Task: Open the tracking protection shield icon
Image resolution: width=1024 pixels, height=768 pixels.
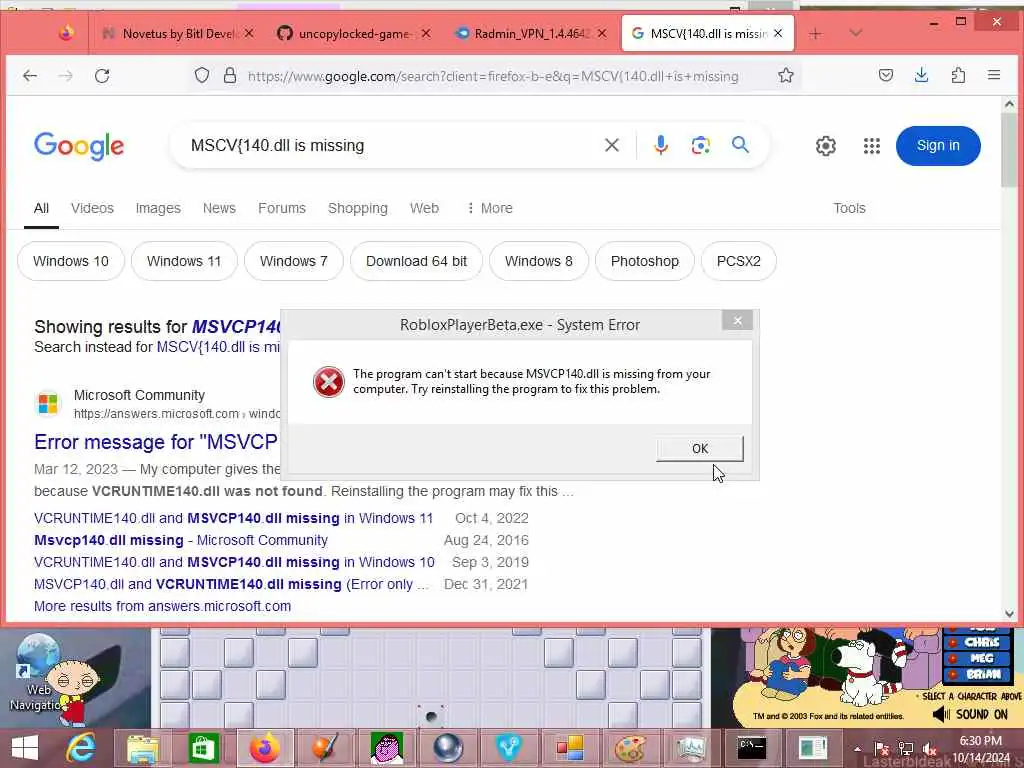Action: (202, 76)
